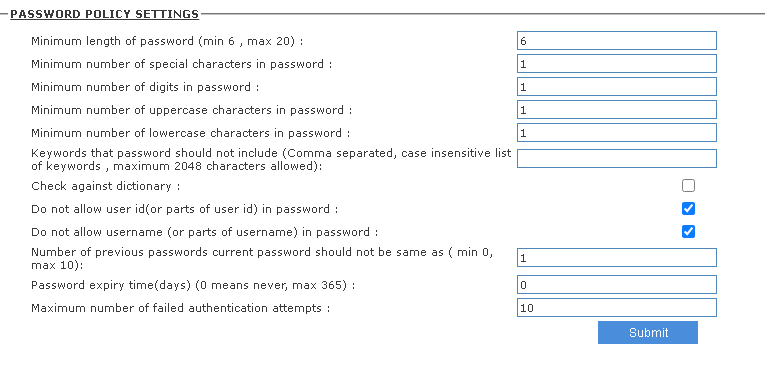
Task: Click the minimum password length field
Action: [x=617, y=41]
